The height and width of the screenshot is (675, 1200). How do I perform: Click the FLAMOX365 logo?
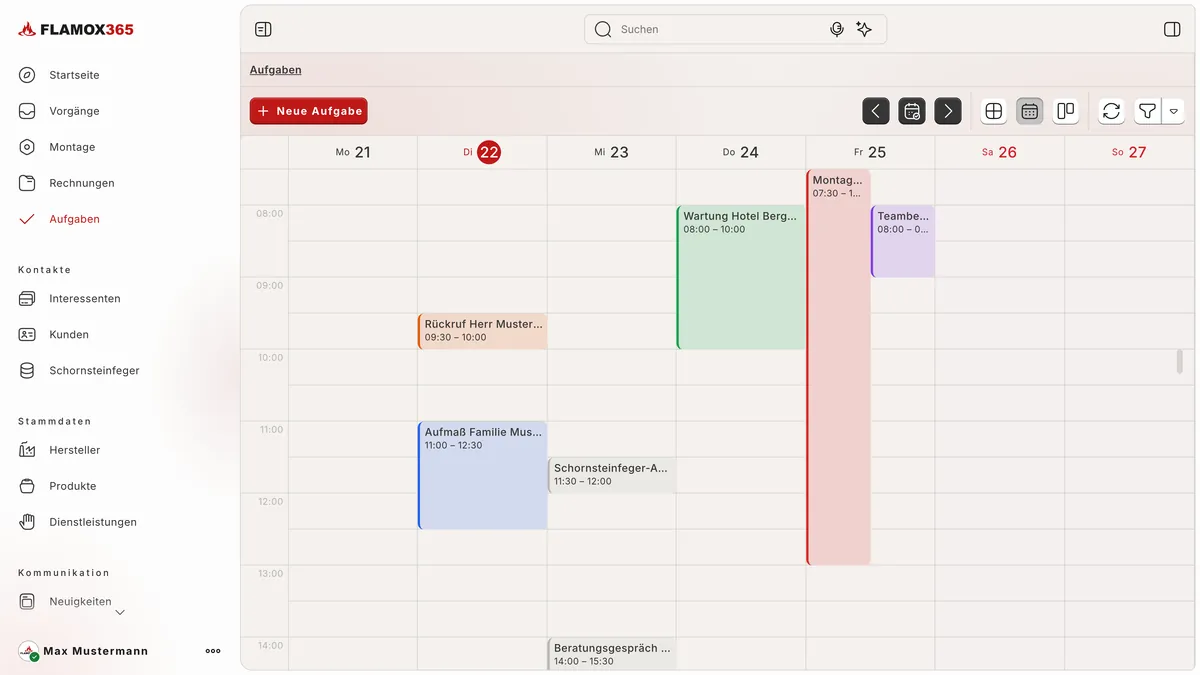pos(76,29)
